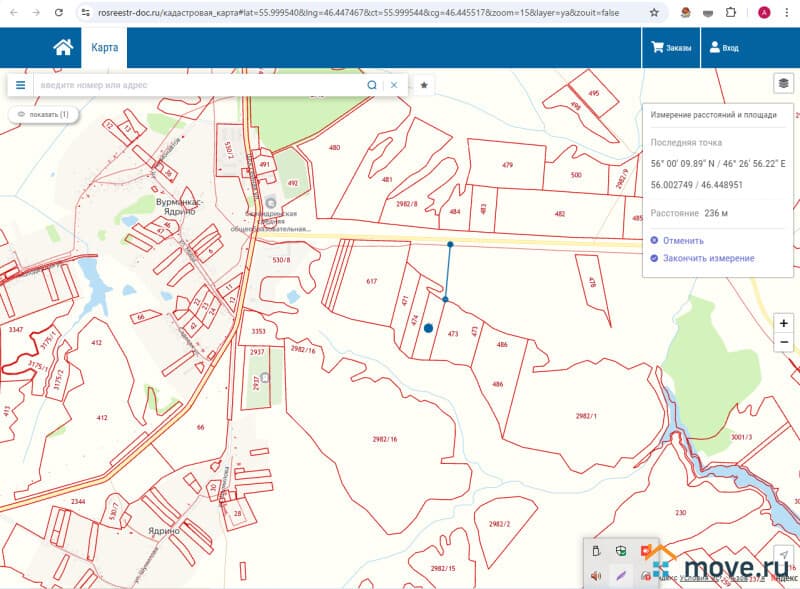
Task: Click the search magnifier icon
Action: pyautogui.click(x=372, y=85)
